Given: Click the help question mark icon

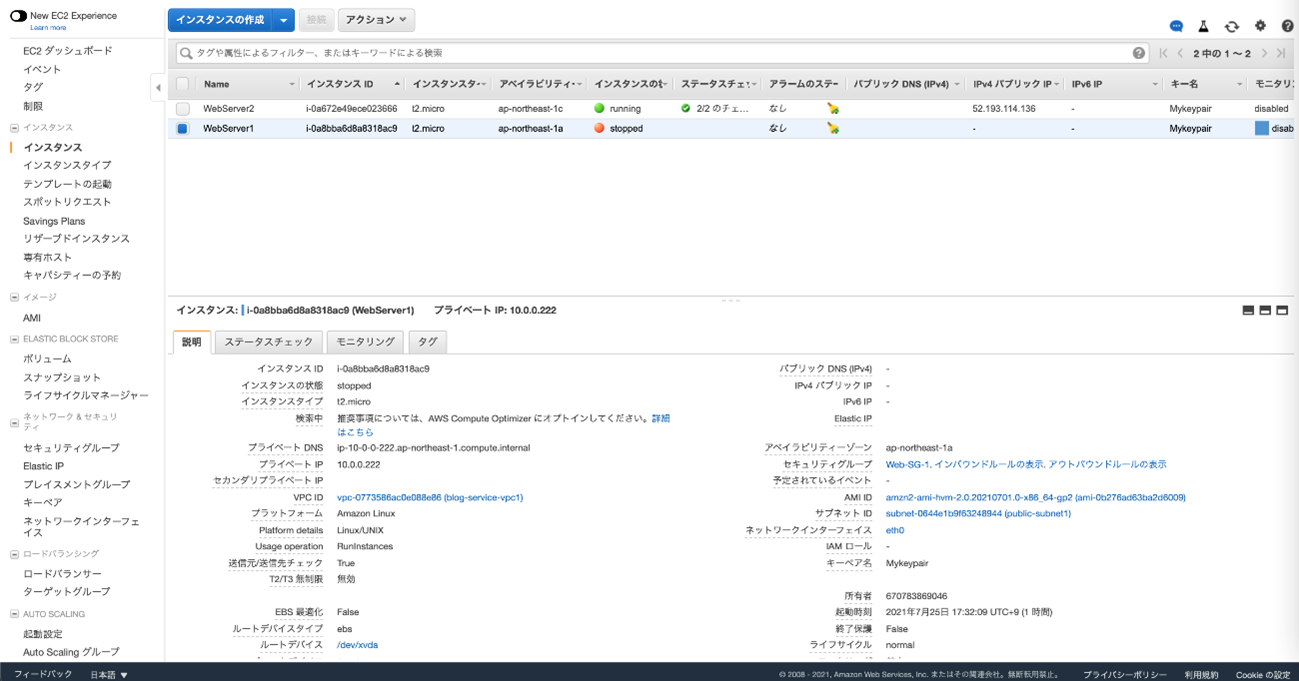Looking at the screenshot, I should point(1287,26).
